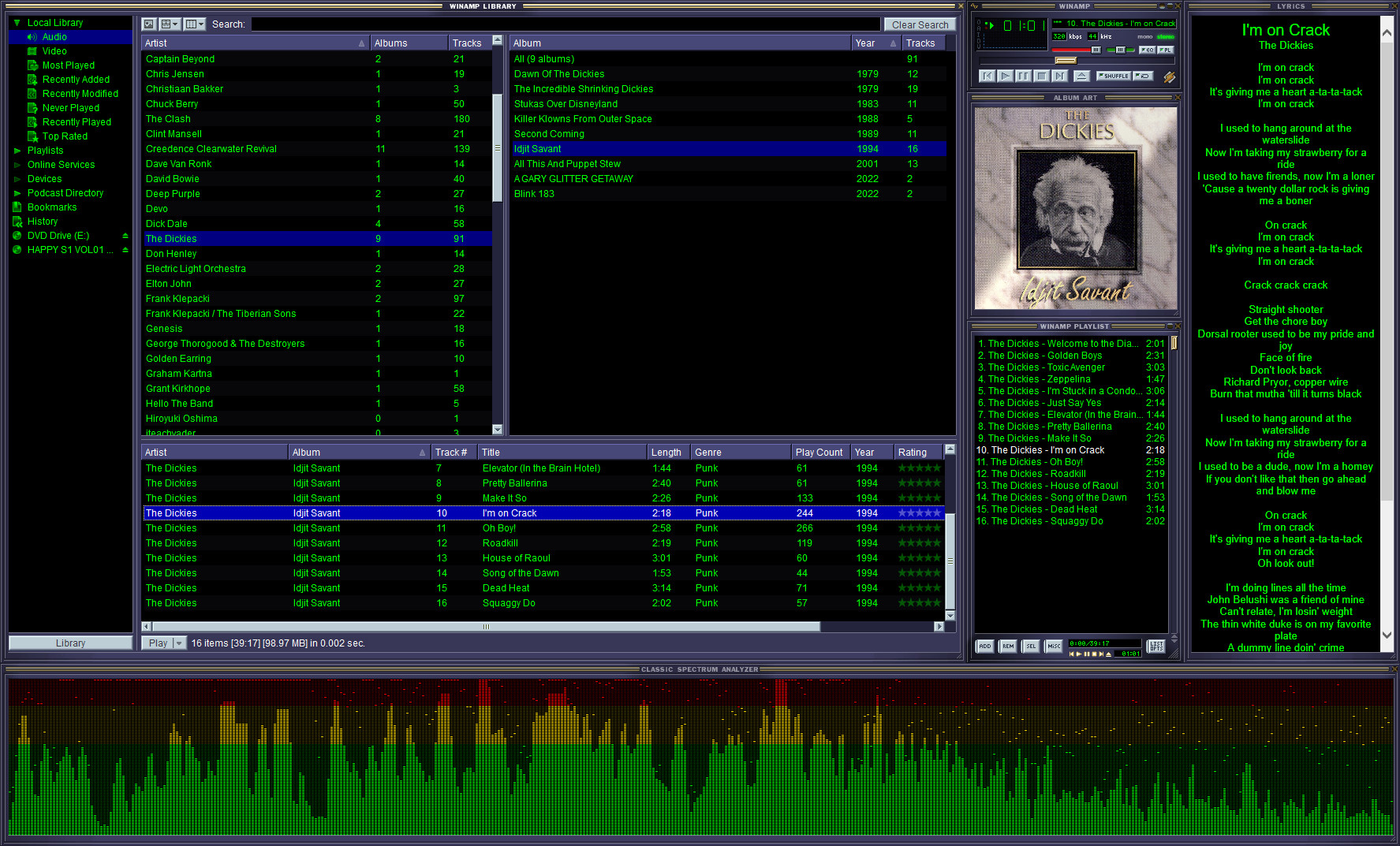Select the album art view icon in library toolbar
Image resolution: width=1400 pixels, height=846 pixels.
(148, 24)
